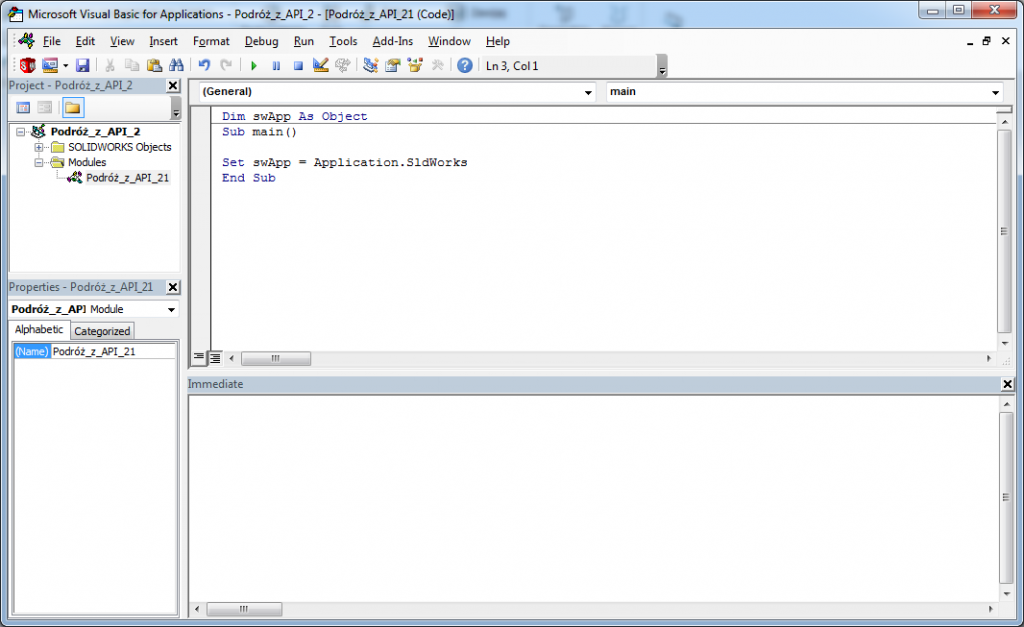
Task: Close the Immediate window
Action: (x=1008, y=384)
